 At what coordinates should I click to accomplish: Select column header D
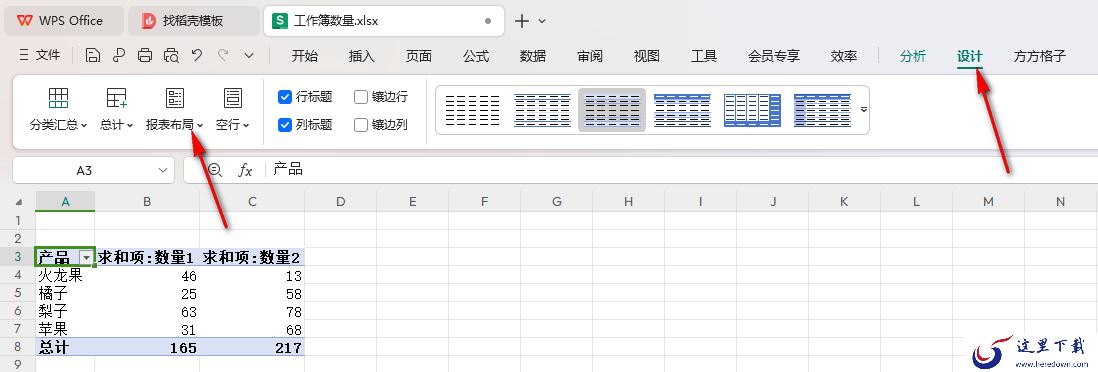340,202
